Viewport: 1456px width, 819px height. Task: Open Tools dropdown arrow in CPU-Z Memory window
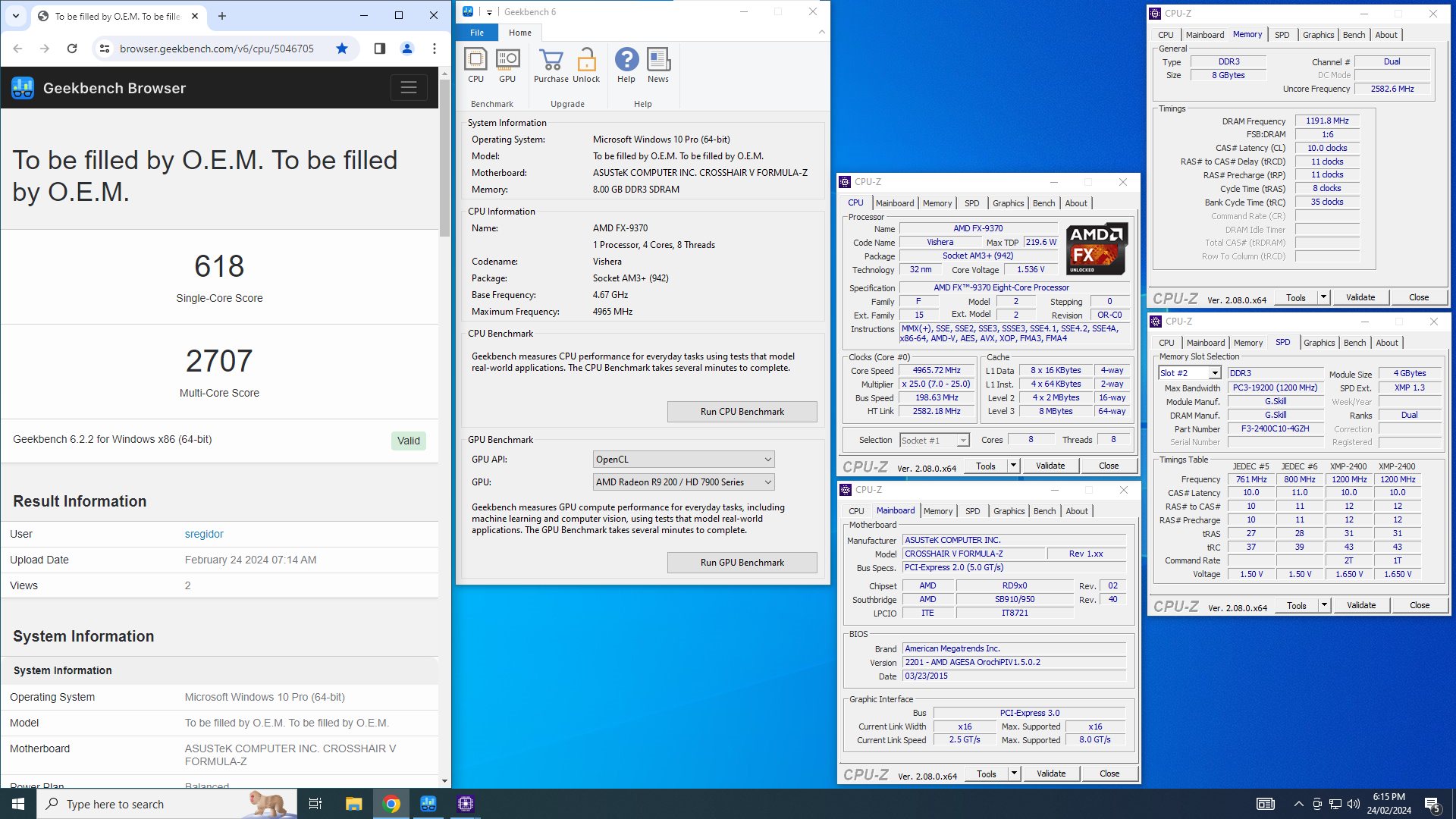point(1323,297)
